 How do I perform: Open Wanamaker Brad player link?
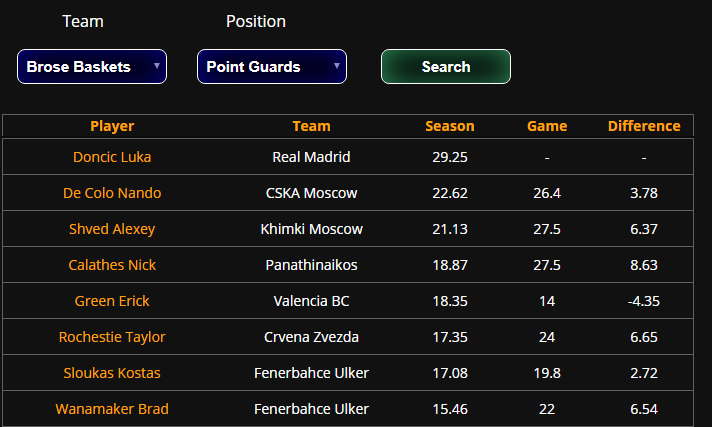point(112,409)
